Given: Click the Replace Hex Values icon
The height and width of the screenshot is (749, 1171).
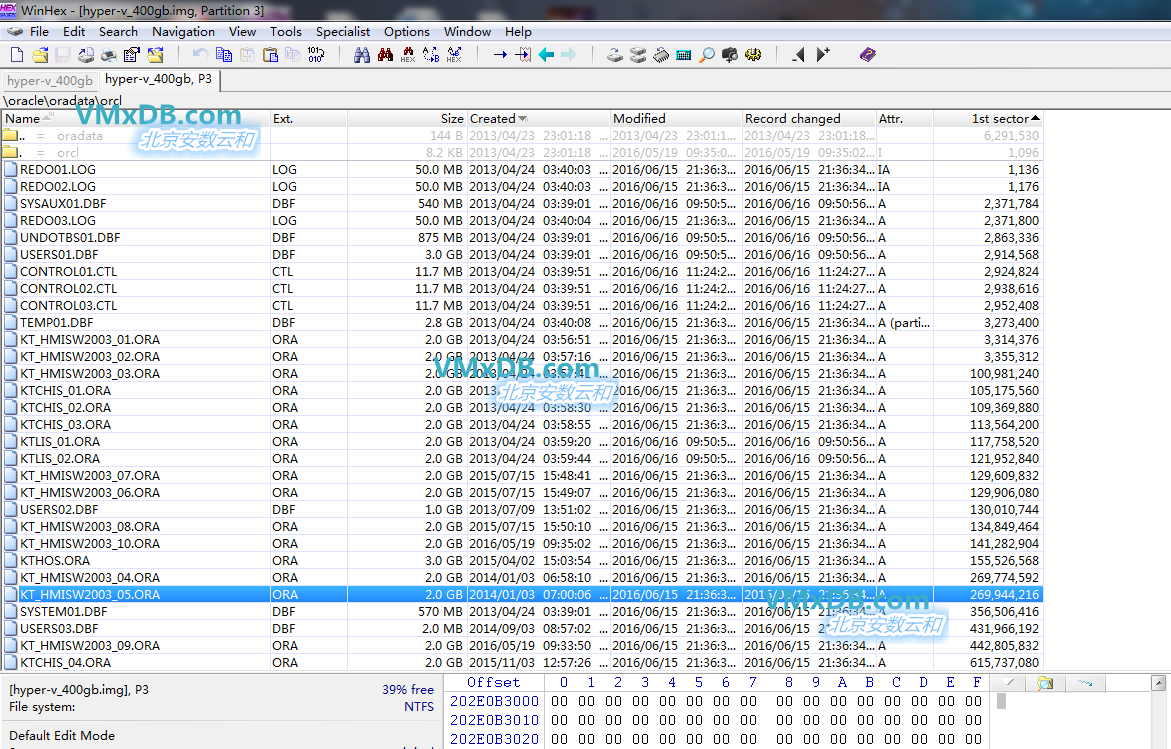Looking at the screenshot, I should 454,55.
